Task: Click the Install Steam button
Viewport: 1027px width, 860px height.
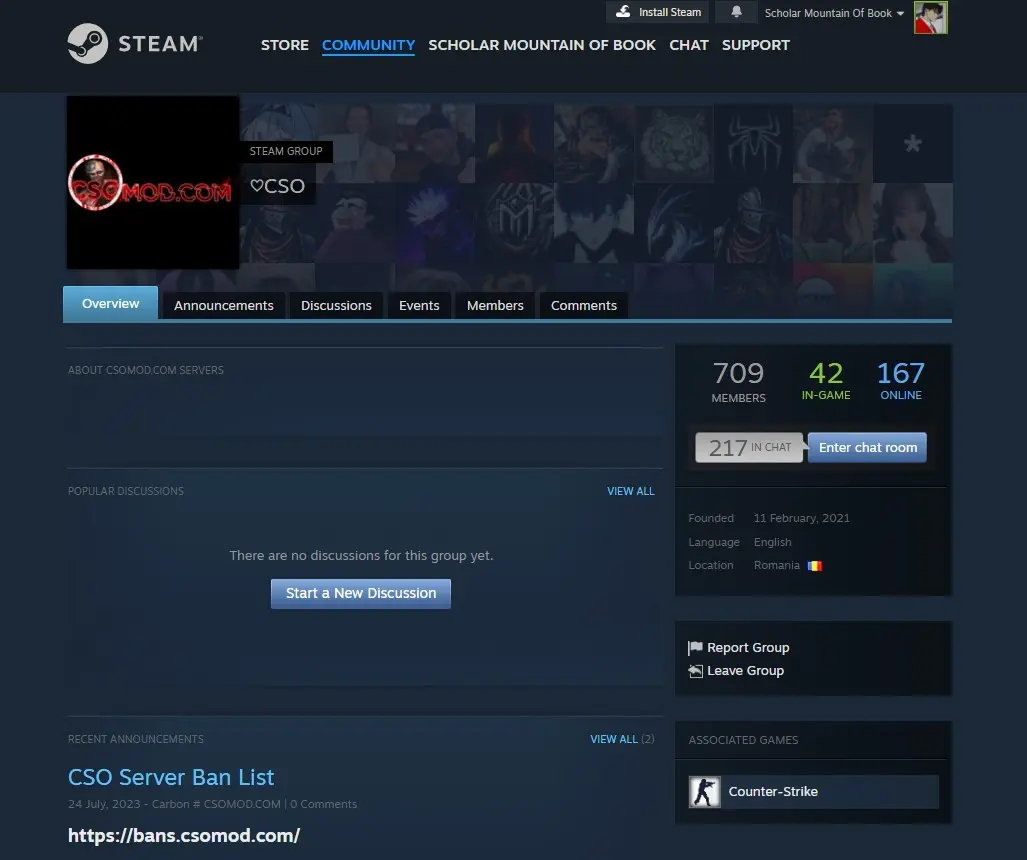Action: click(x=657, y=12)
